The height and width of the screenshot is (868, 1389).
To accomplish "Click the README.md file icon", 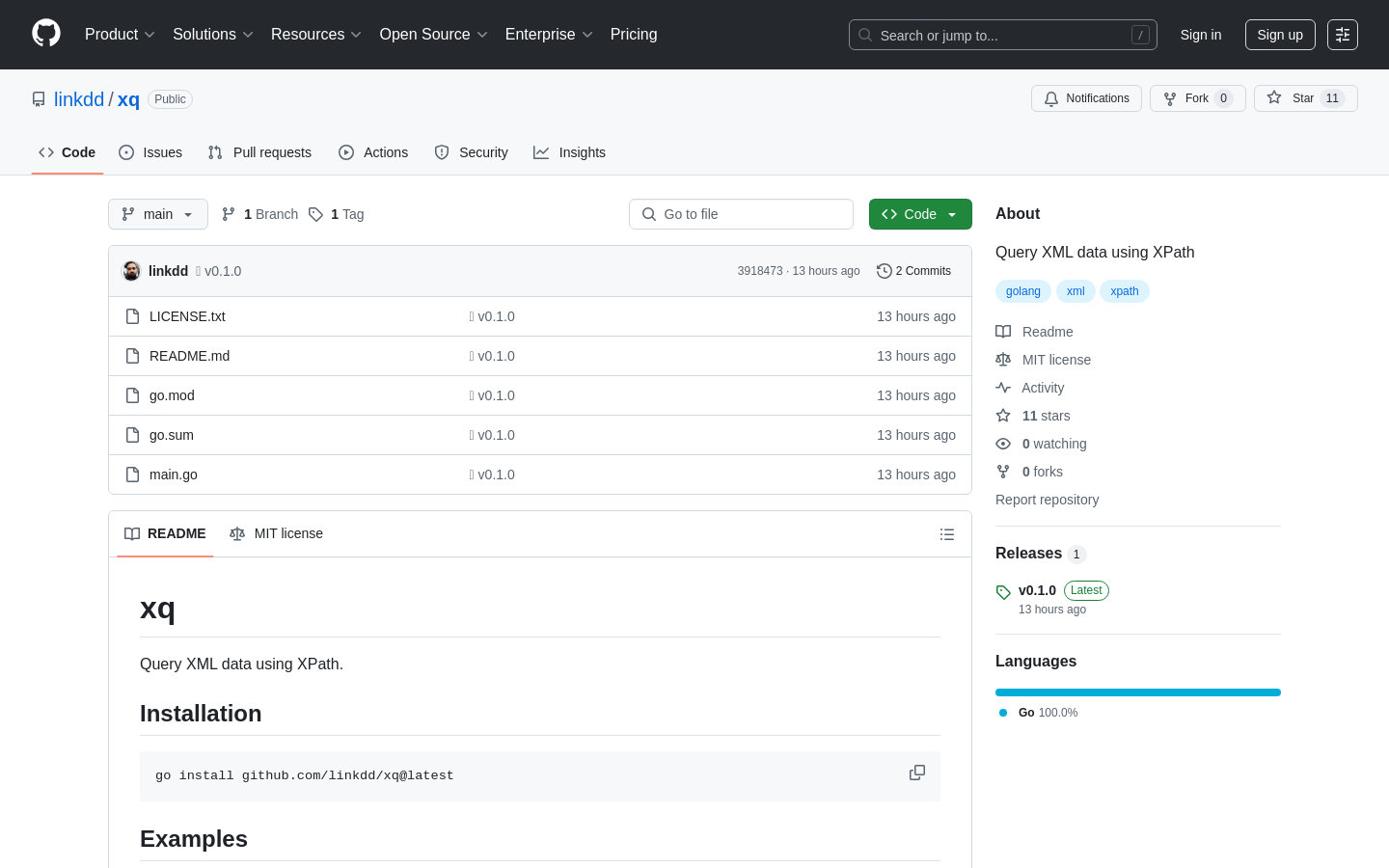I will coord(133,356).
